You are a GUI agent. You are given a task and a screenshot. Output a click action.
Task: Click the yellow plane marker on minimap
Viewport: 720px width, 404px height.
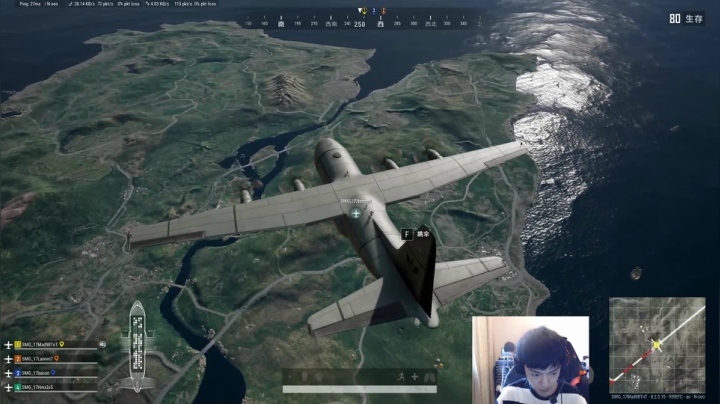pyautogui.click(x=657, y=345)
